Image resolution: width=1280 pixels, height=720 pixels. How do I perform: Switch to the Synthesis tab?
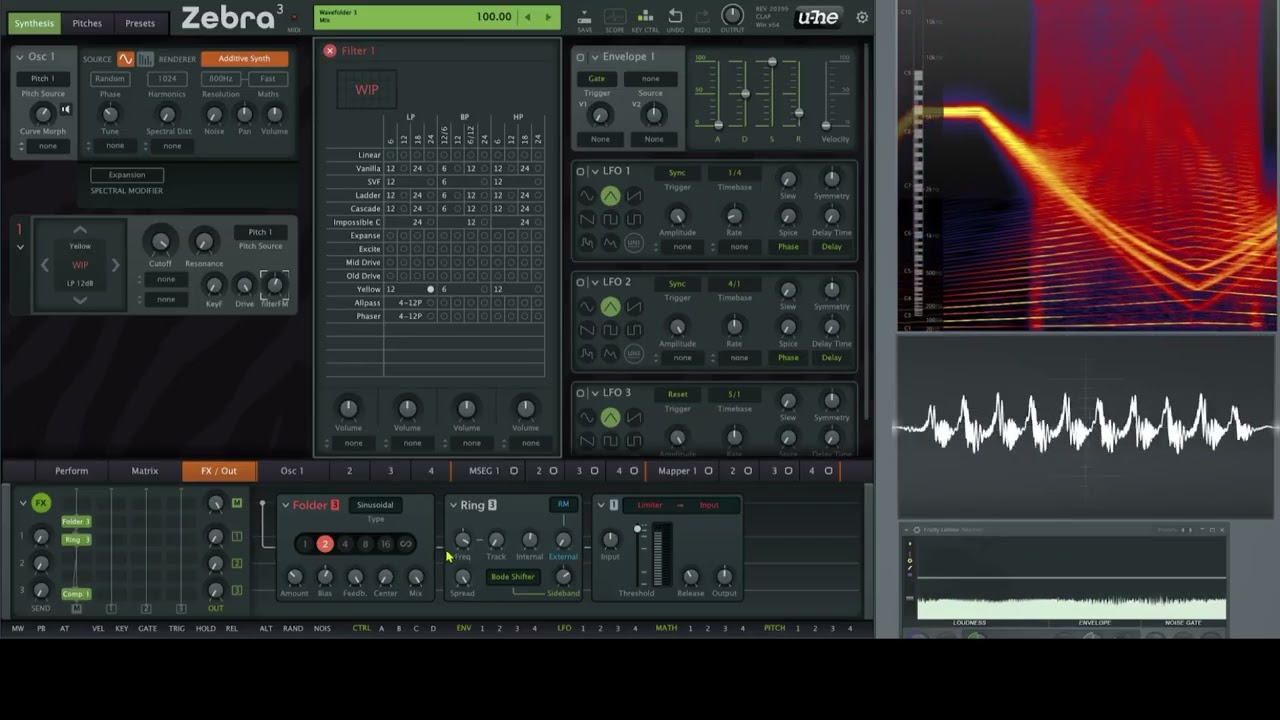click(x=34, y=23)
